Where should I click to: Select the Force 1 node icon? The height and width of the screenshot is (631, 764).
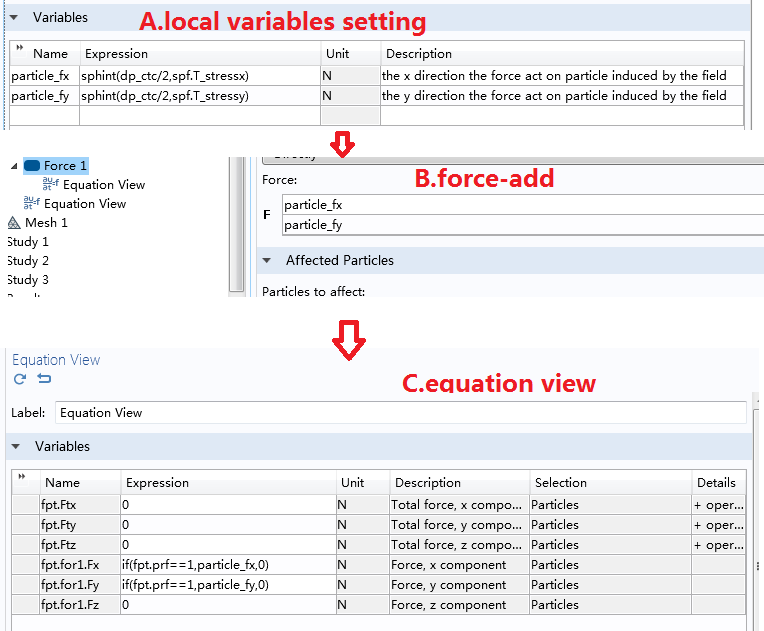(31, 166)
